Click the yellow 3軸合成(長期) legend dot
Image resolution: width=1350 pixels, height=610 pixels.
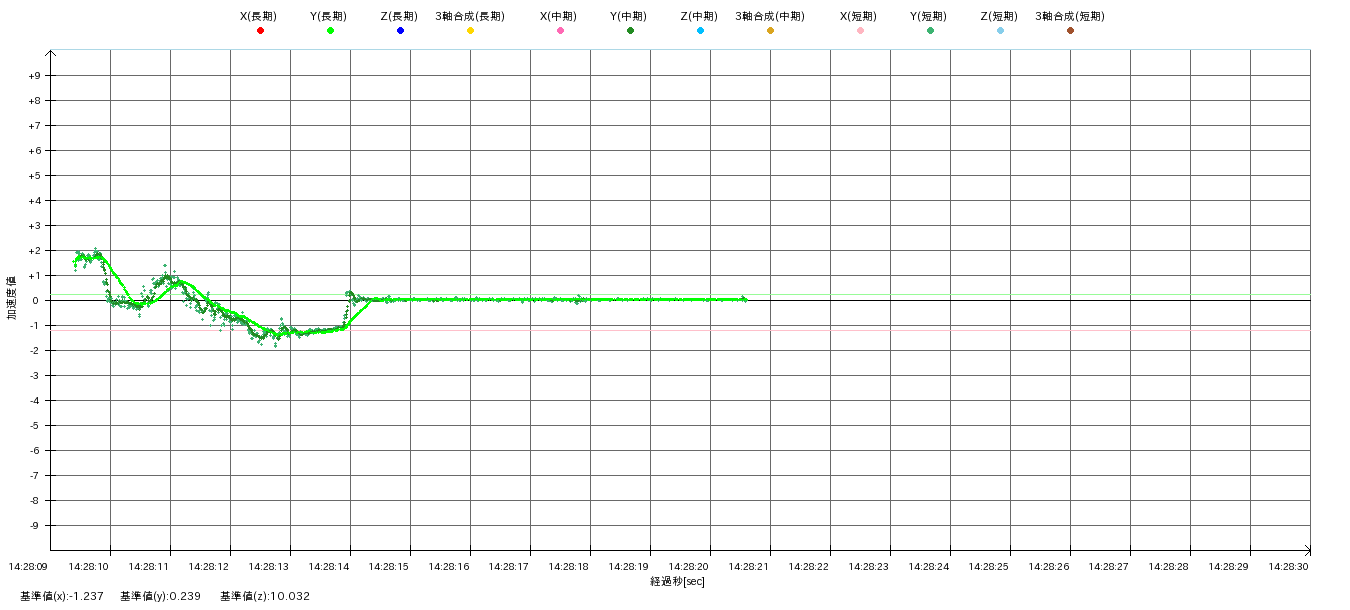point(470,31)
